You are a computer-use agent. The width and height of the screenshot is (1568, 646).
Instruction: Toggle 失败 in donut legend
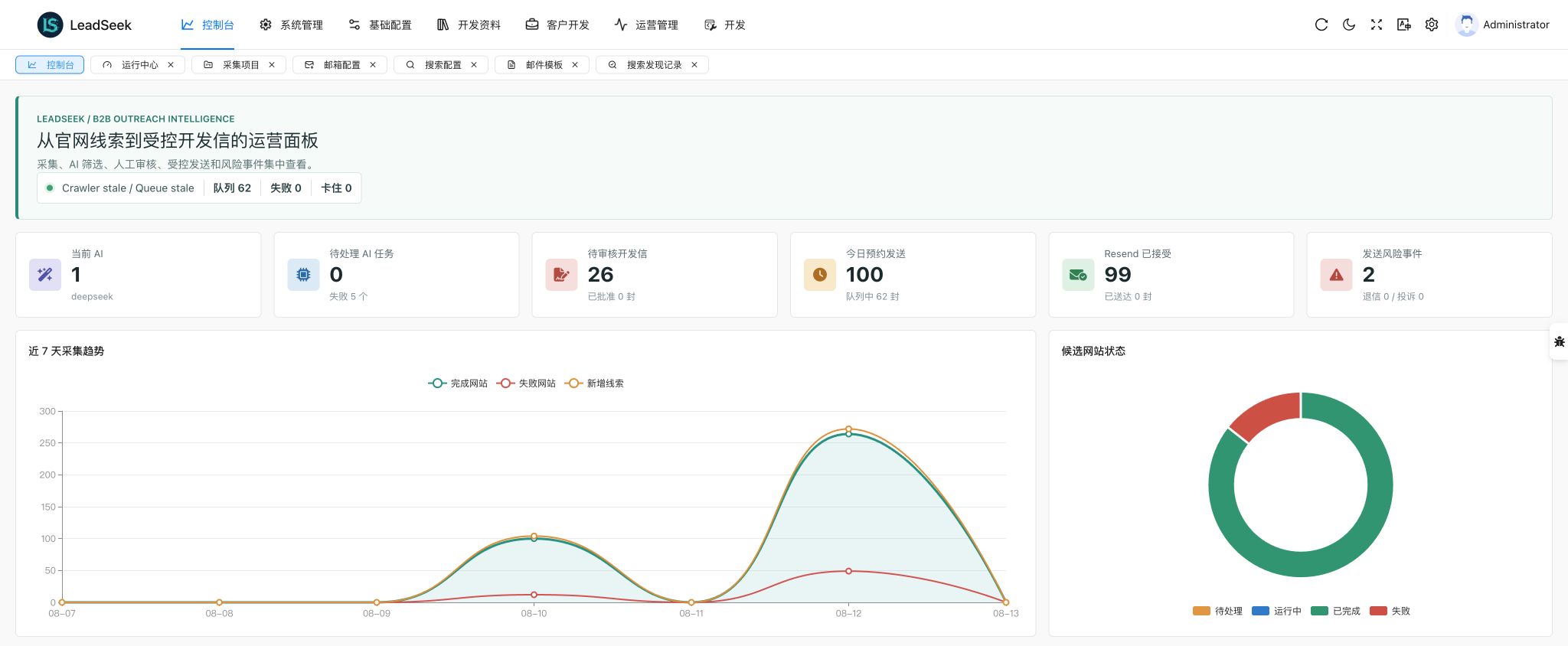(x=1390, y=611)
